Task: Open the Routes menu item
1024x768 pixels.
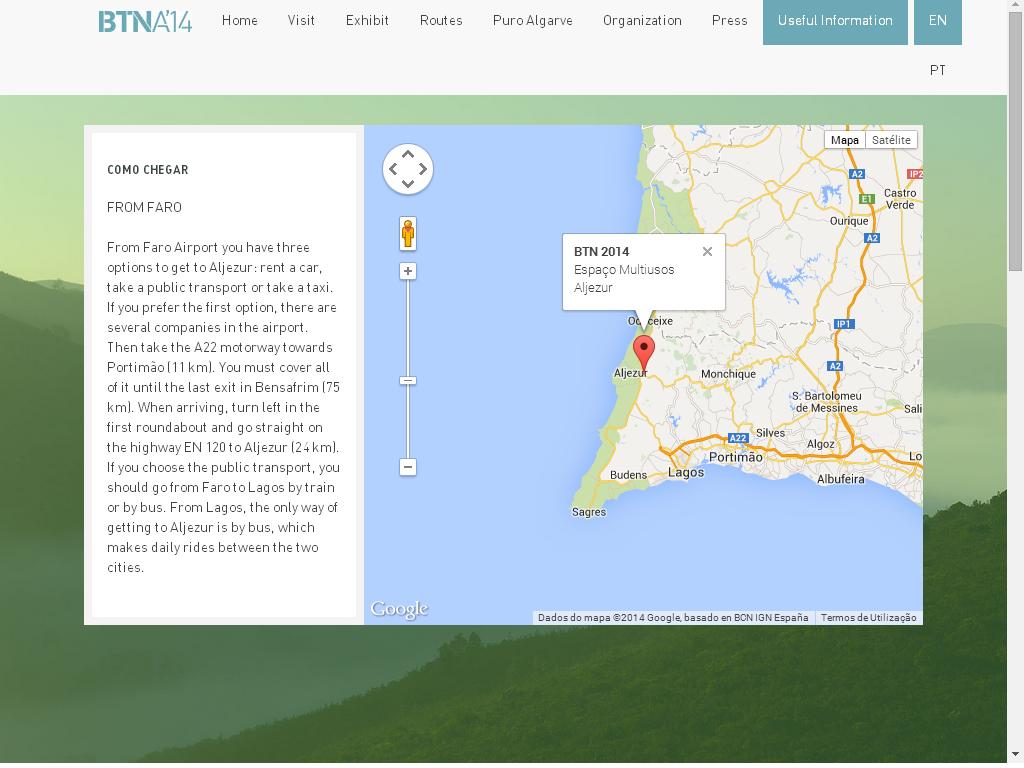Action: [x=441, y=21]
